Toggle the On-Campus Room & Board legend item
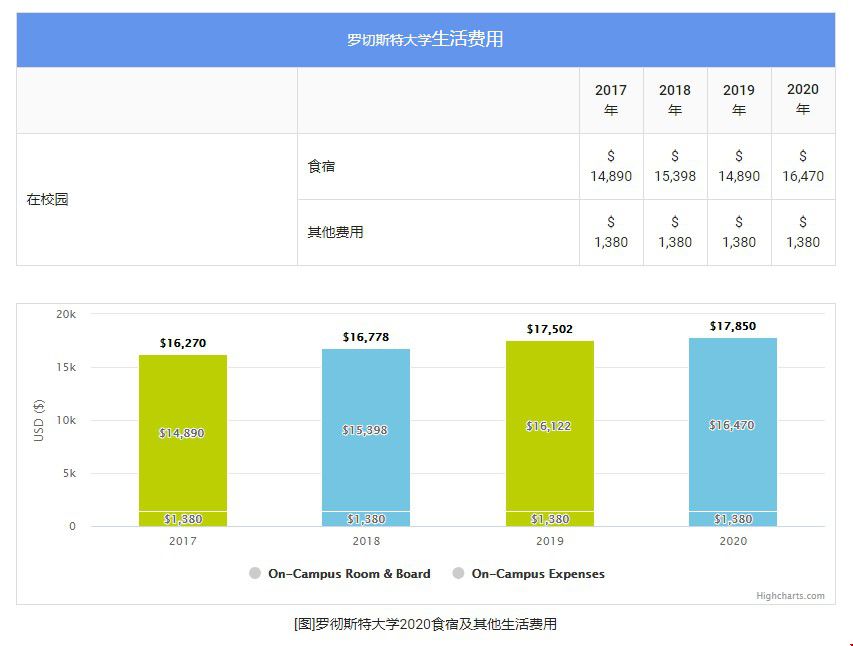This screenshot has width=853, height=646. [339, 574]
